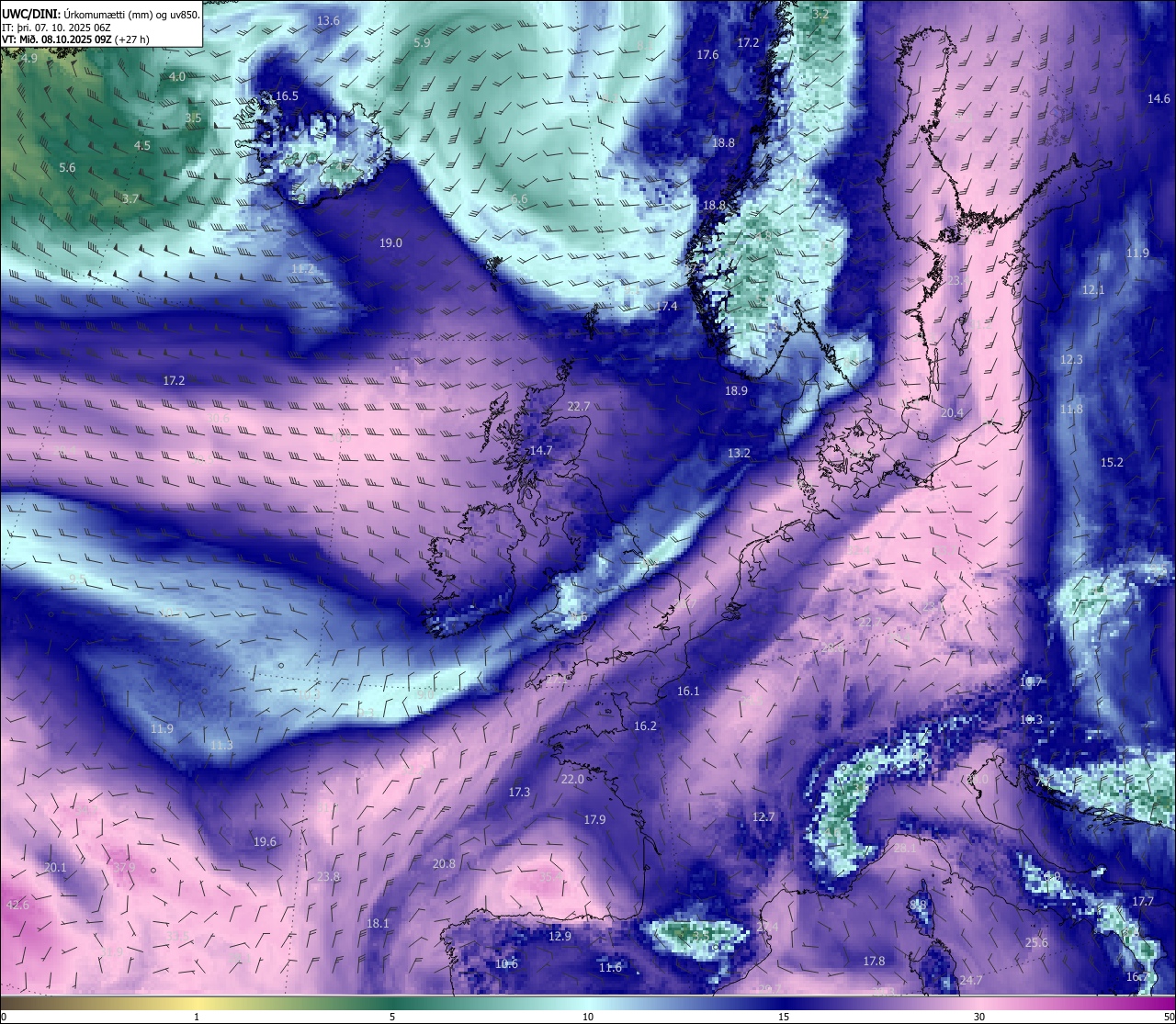The height and width of the screenshot is (1024, 1176).
Task: Click the map value '4.5'
Action: coord(142,145)
